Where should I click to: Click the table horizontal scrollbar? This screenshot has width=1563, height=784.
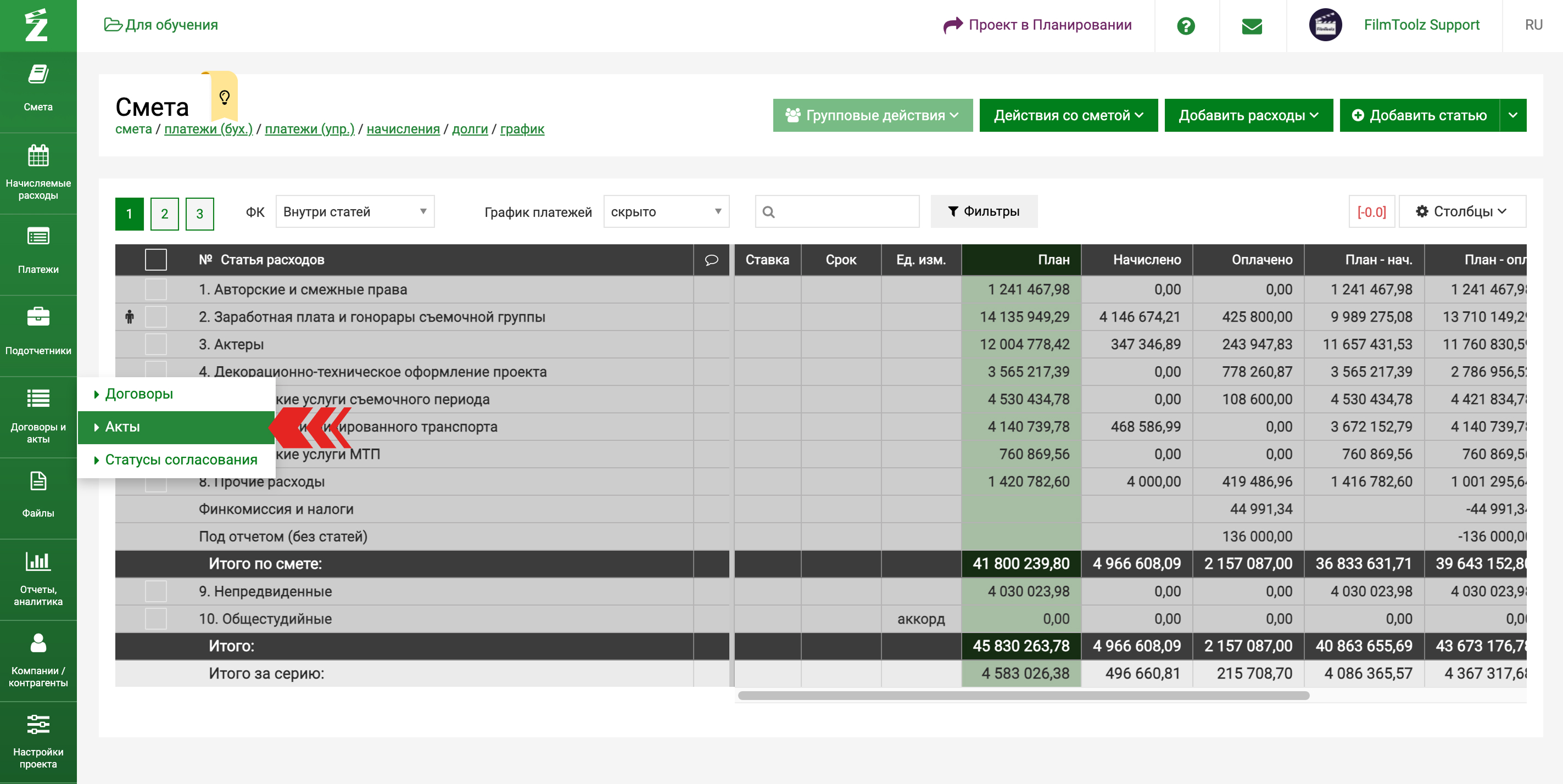tap(1023, 696)
